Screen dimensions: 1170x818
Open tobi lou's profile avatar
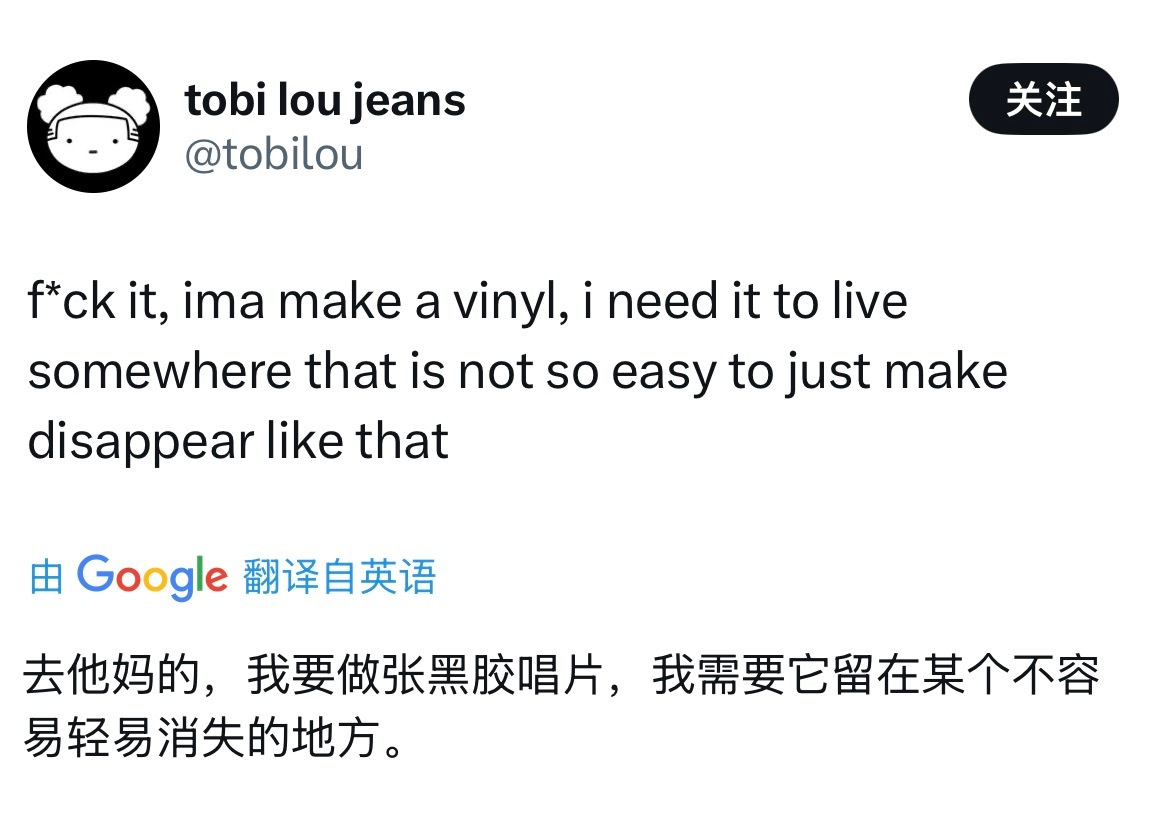pyautogui.click(x=93, y=127)
